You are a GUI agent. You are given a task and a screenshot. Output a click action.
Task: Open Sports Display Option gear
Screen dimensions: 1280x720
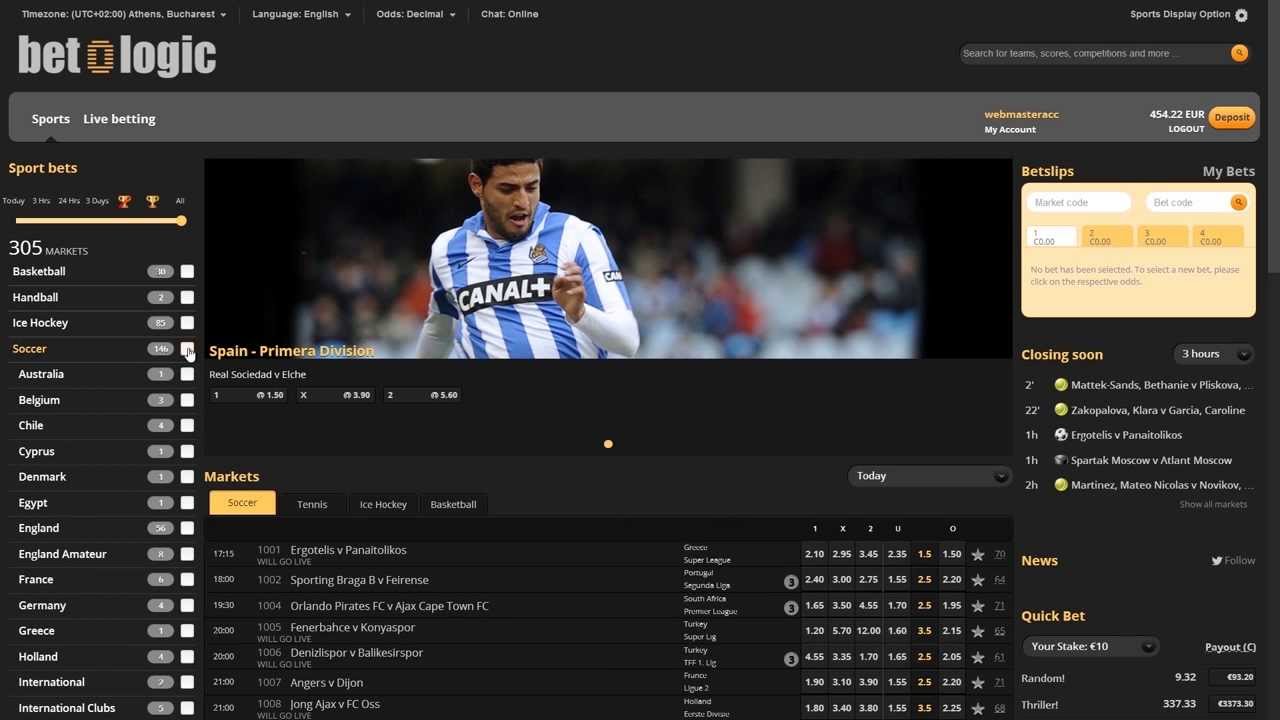pyautogui.click(x=1241, y=15)
